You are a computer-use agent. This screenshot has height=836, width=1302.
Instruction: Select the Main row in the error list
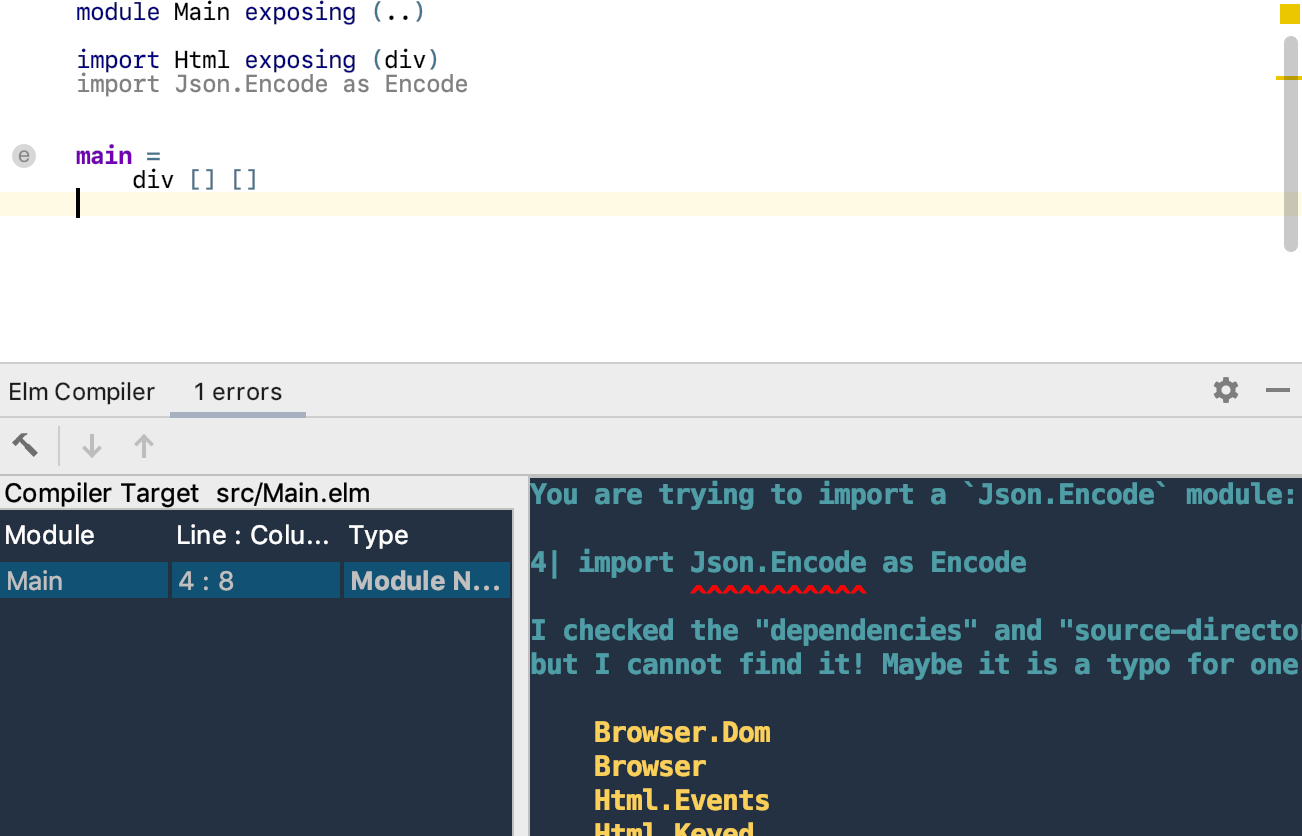pos(85,580)
